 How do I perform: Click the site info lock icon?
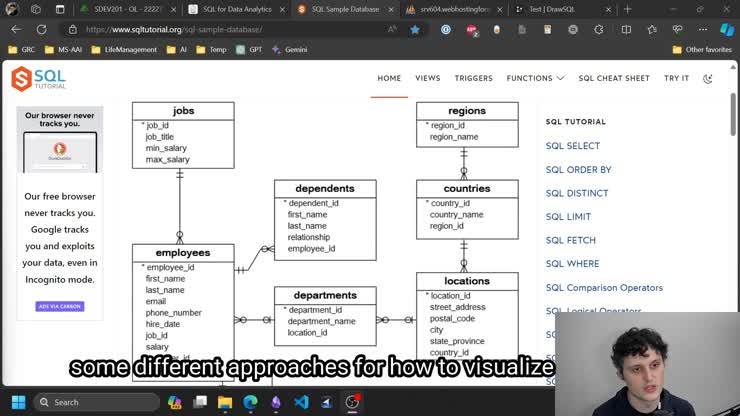coord(73,29)
